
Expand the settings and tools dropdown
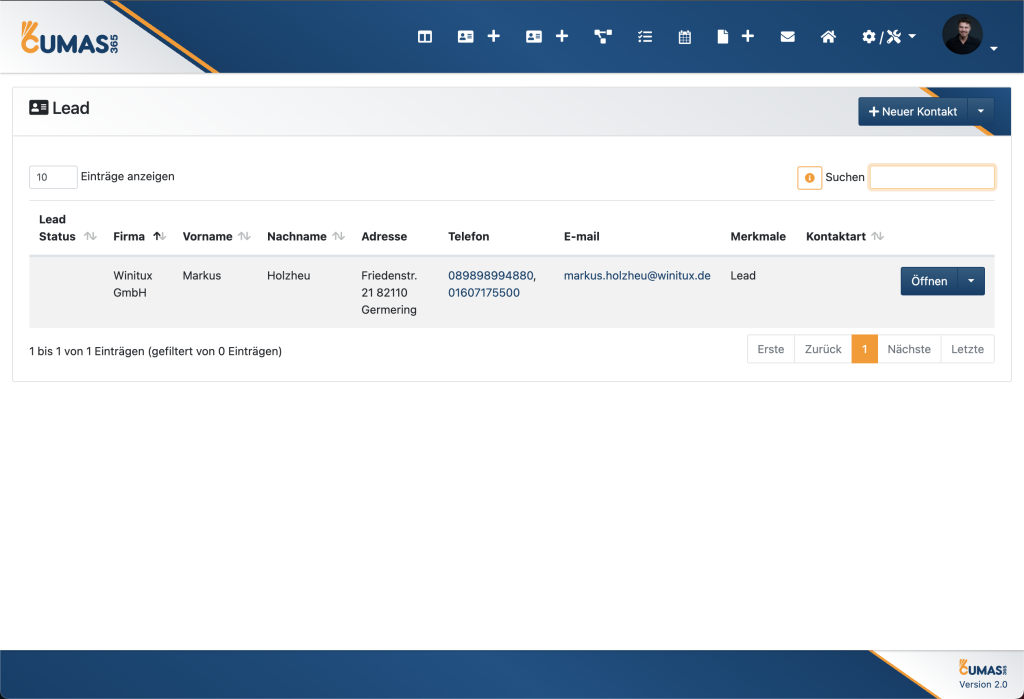point(889,37)
